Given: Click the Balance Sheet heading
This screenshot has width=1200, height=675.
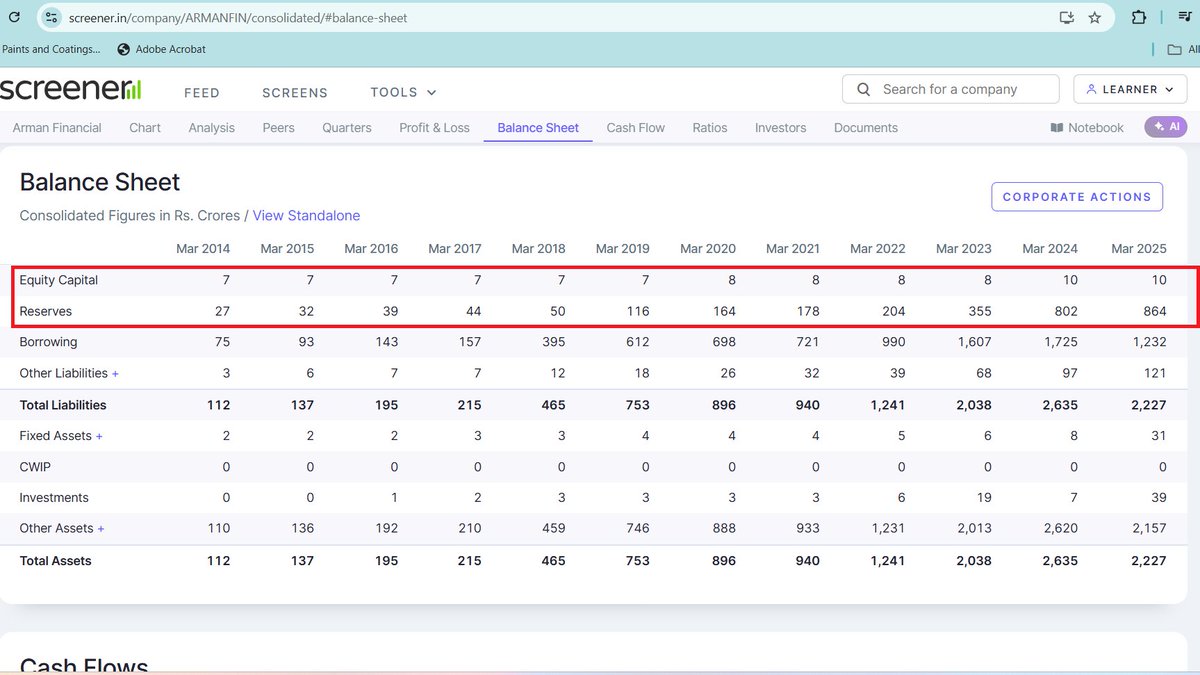Looking at the screenshot, I should coord(100,182).
